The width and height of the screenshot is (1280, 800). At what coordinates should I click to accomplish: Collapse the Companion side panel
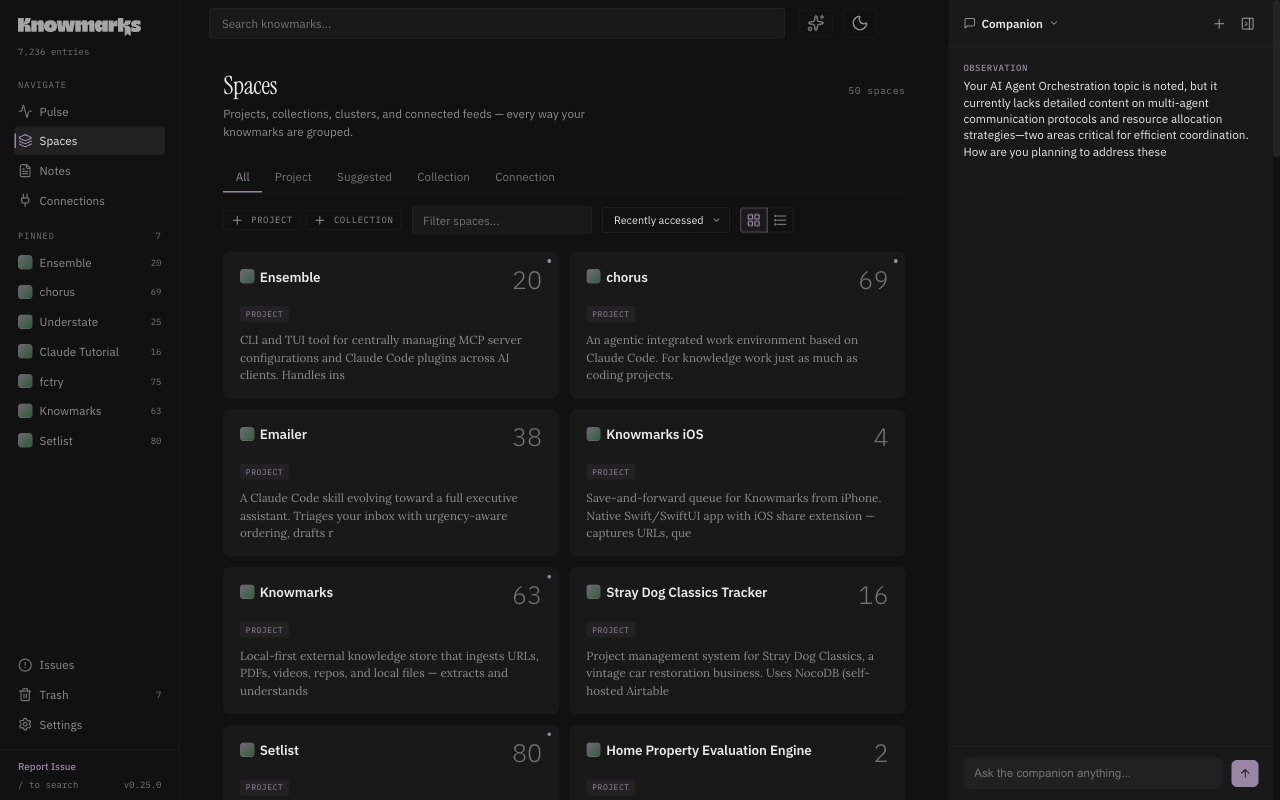click(1248, 24)
